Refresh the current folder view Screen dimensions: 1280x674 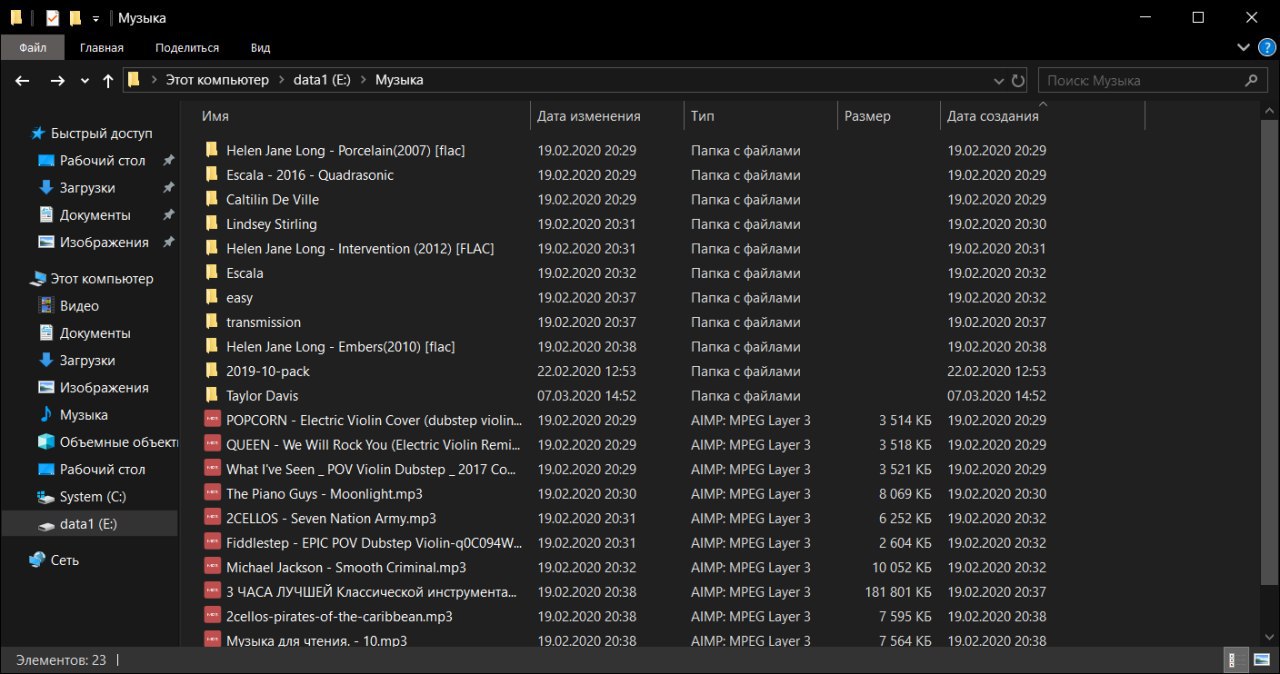[x=1018, y=81]
